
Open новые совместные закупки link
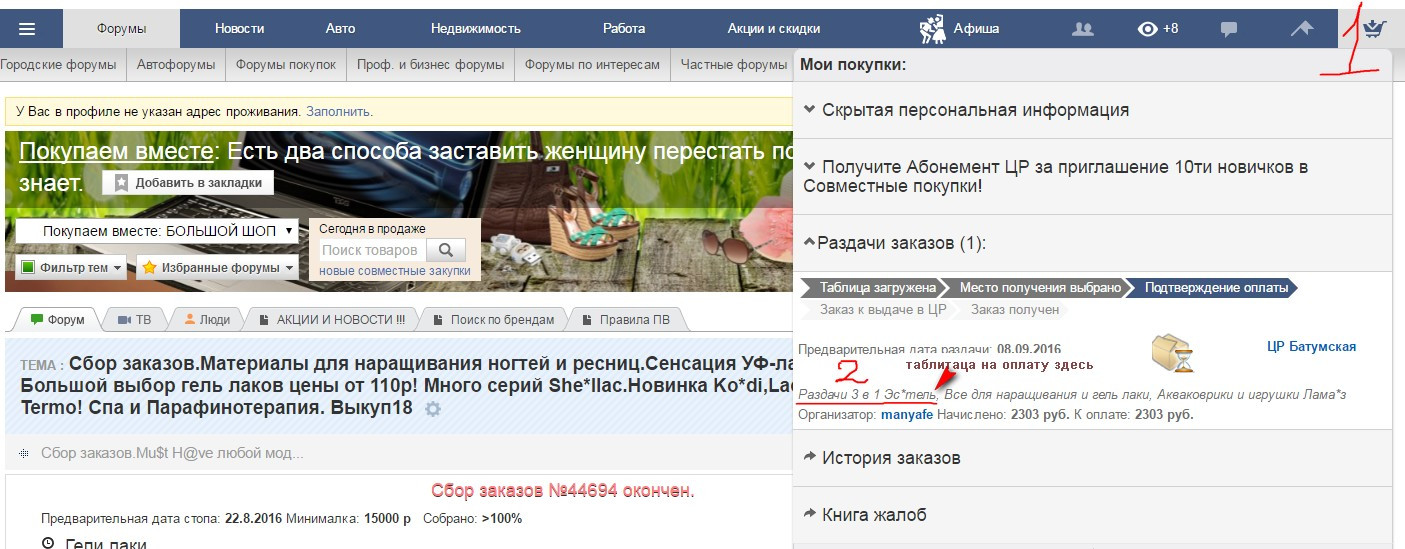(394, 271)
